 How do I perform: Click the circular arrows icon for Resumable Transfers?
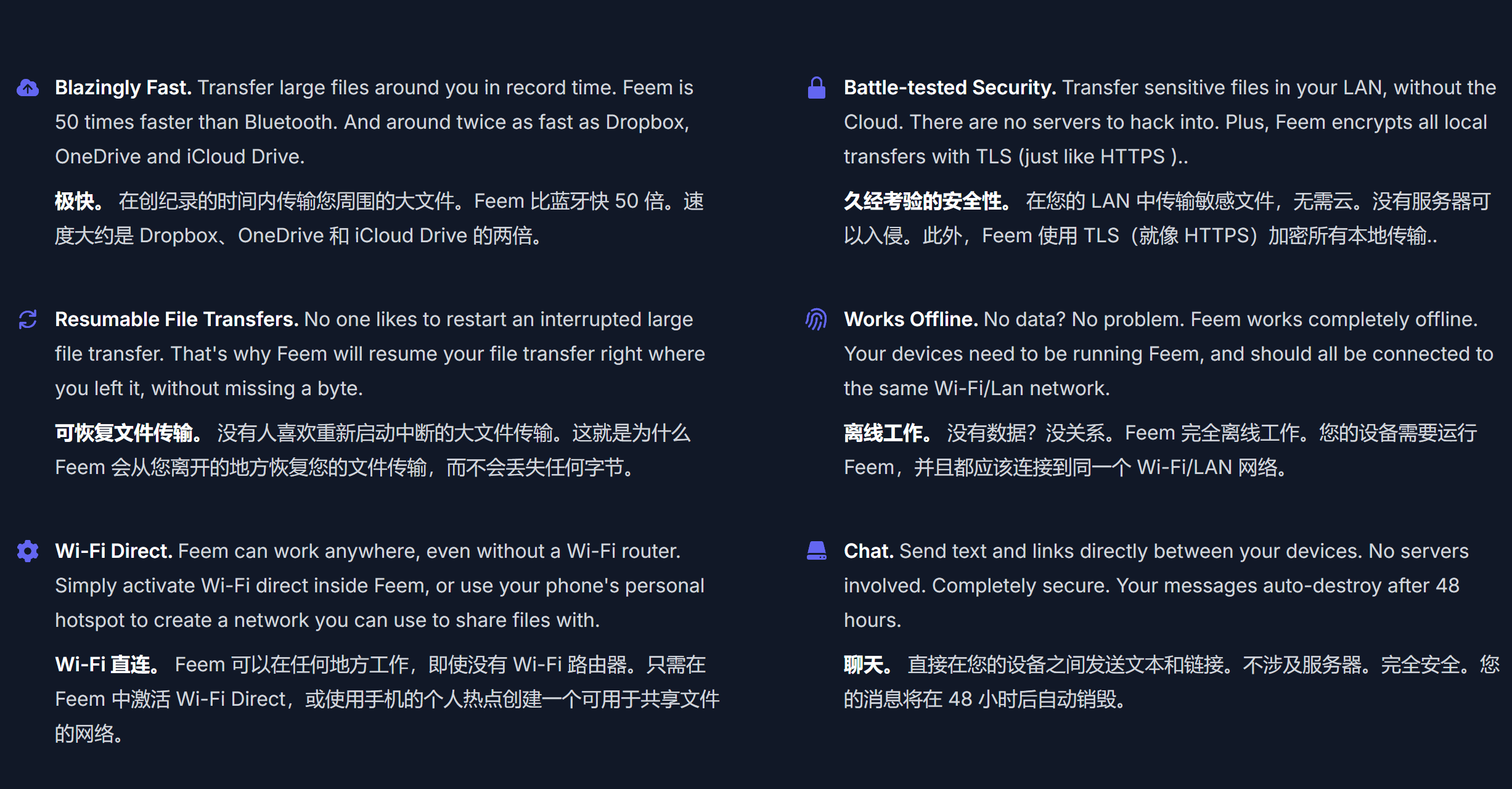coord(28,319)
